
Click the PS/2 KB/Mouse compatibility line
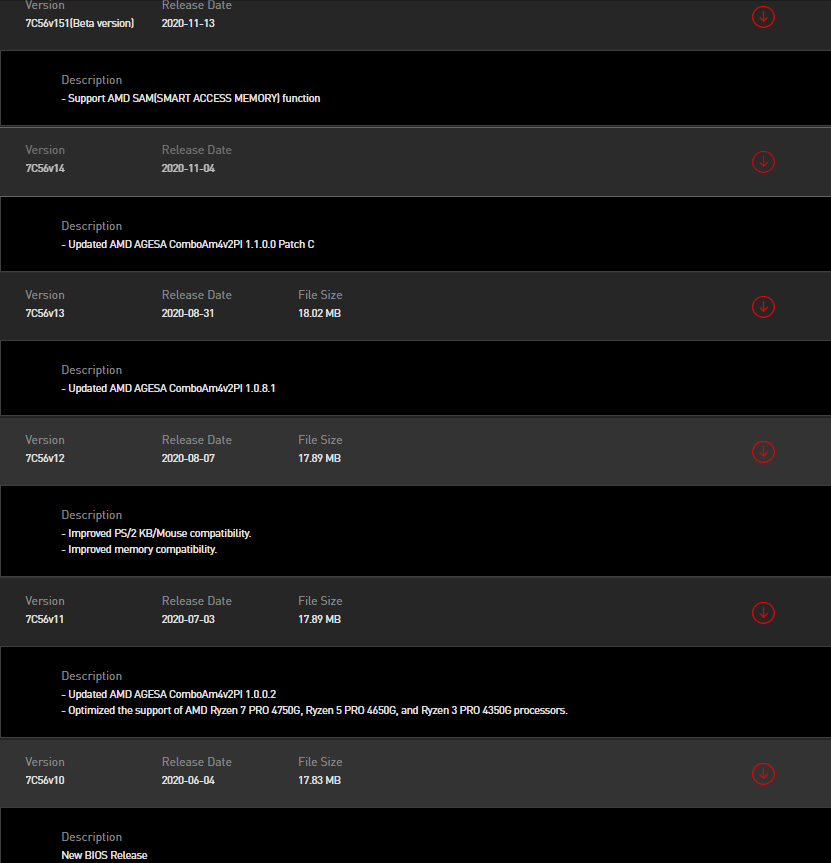click(x=156, y=533)
